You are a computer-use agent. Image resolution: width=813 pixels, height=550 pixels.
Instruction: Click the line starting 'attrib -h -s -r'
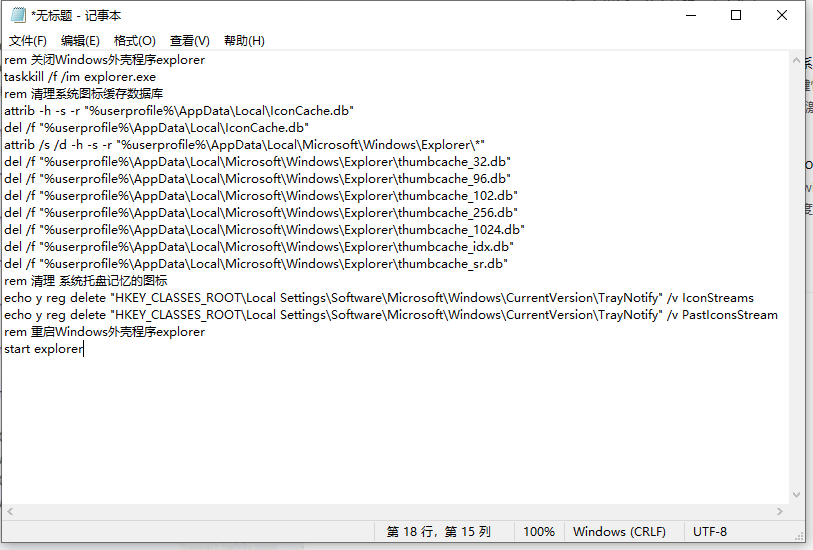tap(179, 111)
